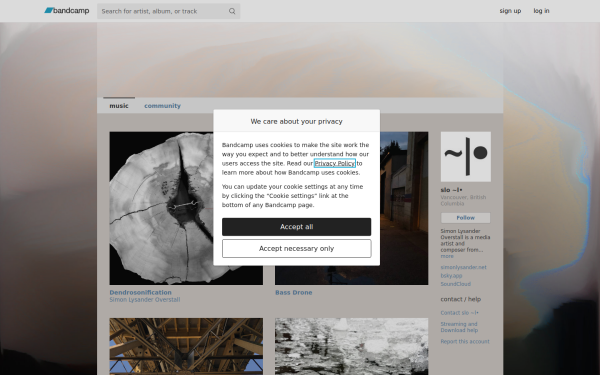
Task: Visit the bsky.app link
Action: coord(451,276)
